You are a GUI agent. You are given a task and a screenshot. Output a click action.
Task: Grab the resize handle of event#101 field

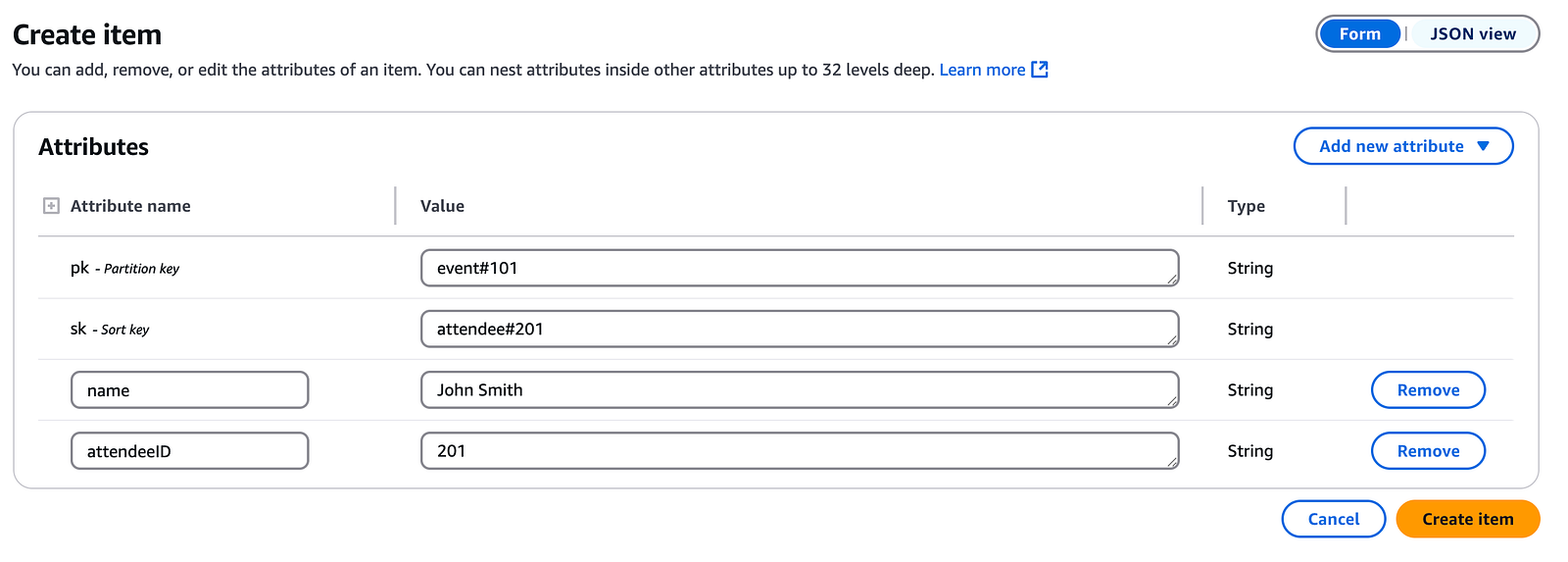coord(1172,281)
